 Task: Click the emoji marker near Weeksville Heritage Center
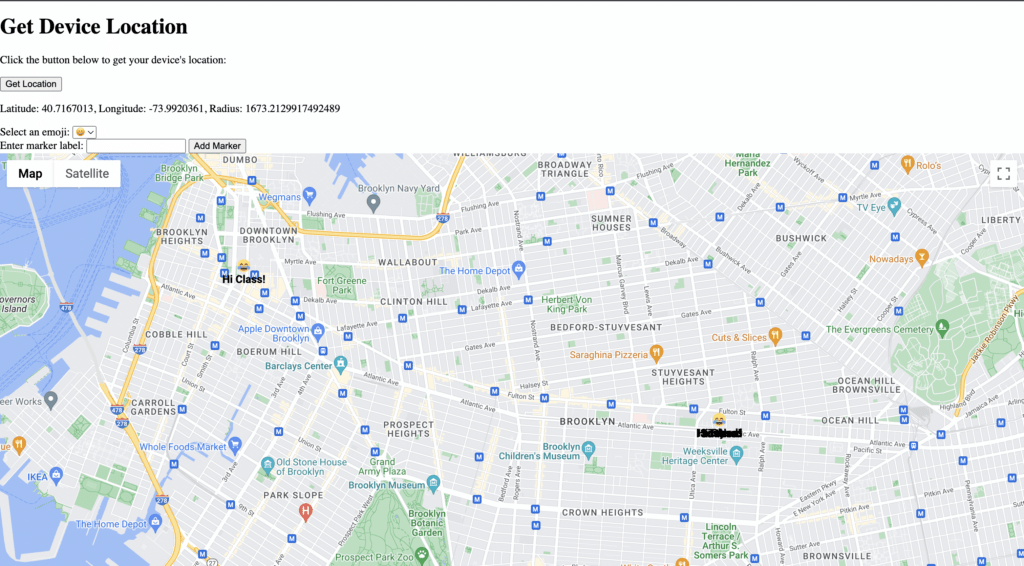point(719,421)
